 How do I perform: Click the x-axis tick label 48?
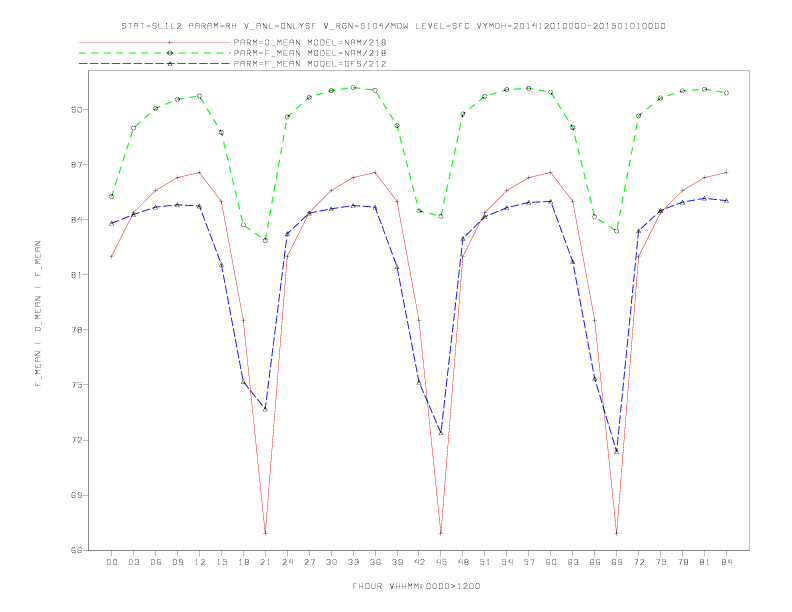click(463, 562)
